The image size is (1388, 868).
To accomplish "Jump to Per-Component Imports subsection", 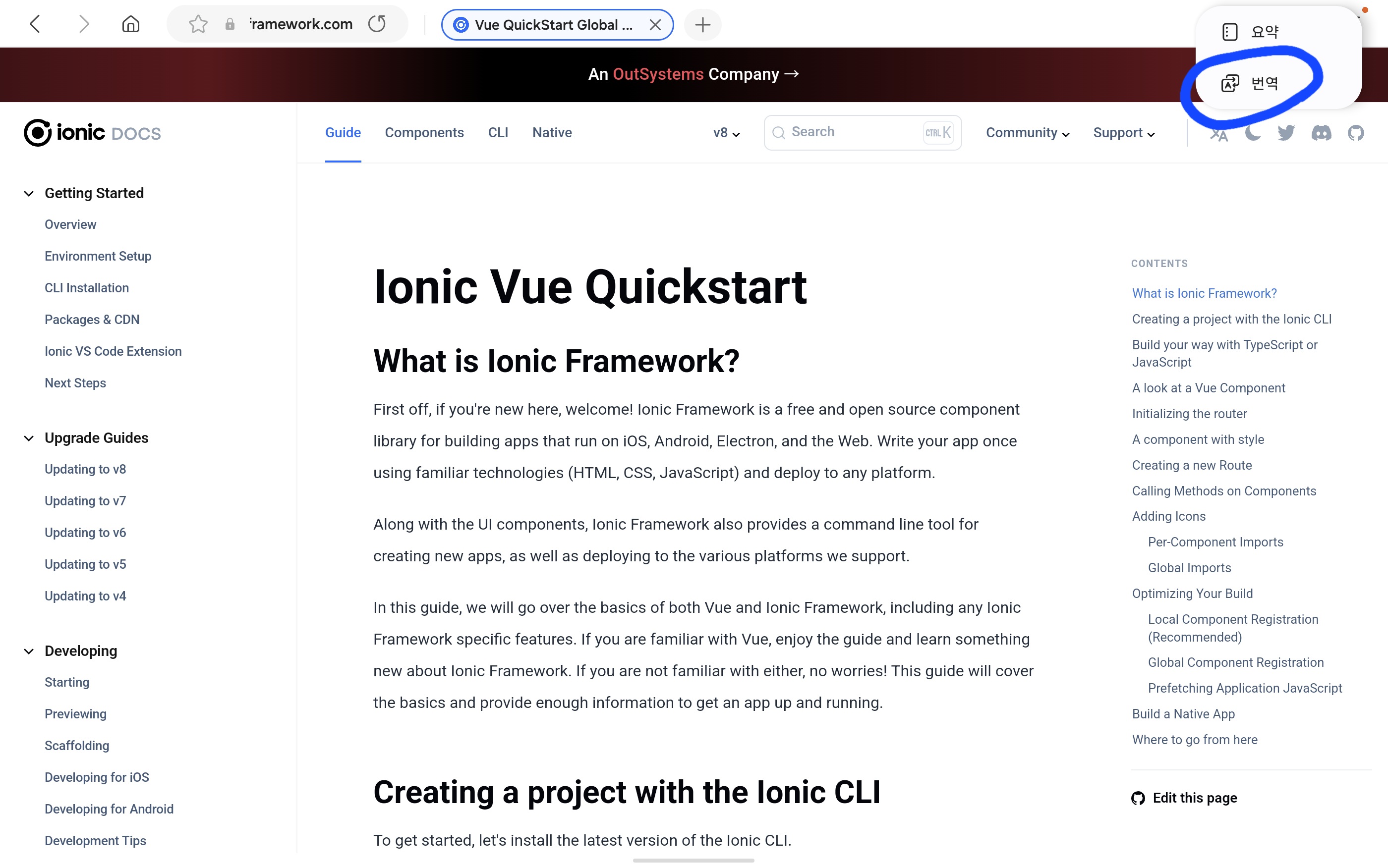I will click(1215, 542).
